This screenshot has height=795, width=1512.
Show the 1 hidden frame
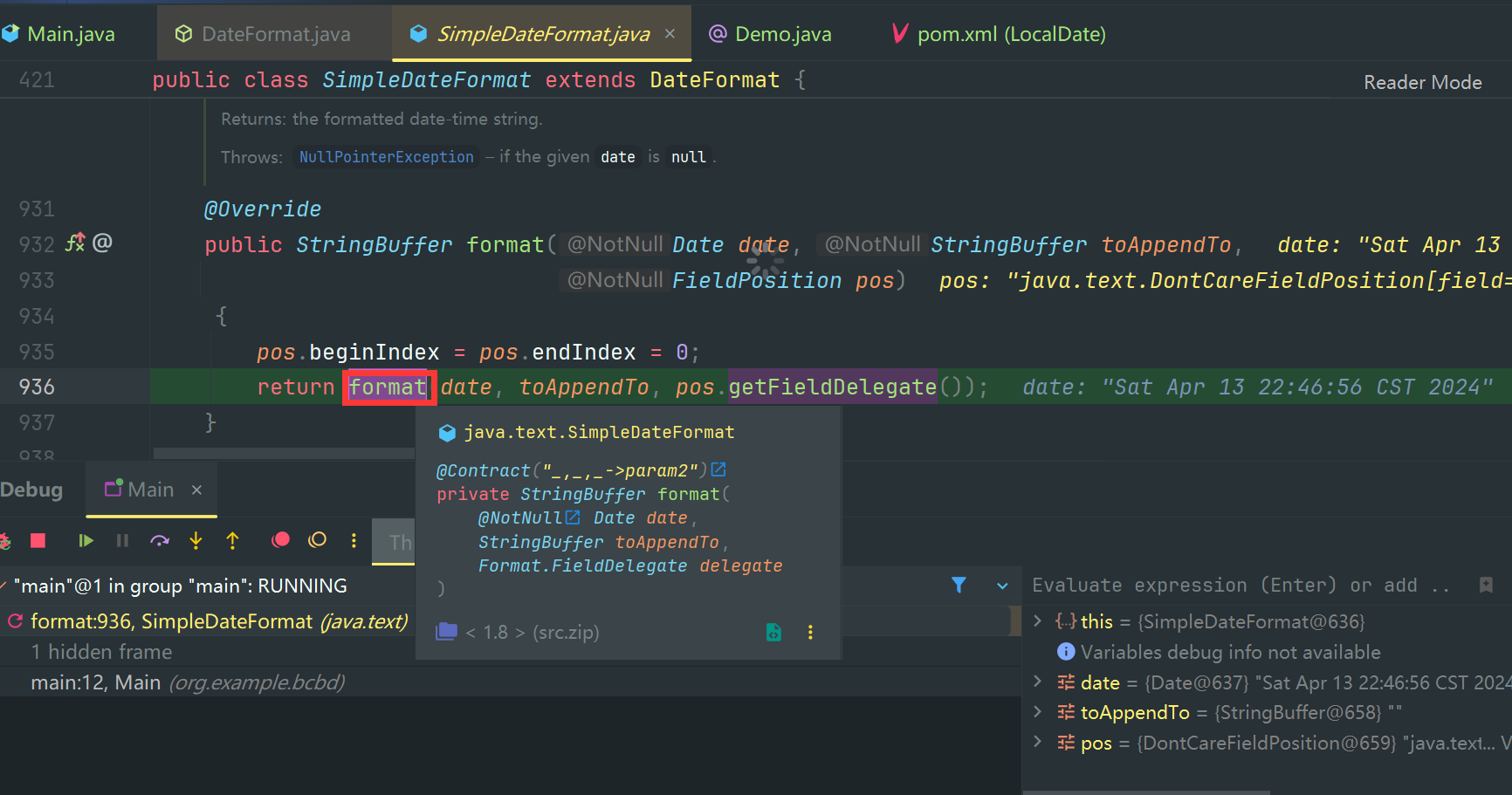101,652
